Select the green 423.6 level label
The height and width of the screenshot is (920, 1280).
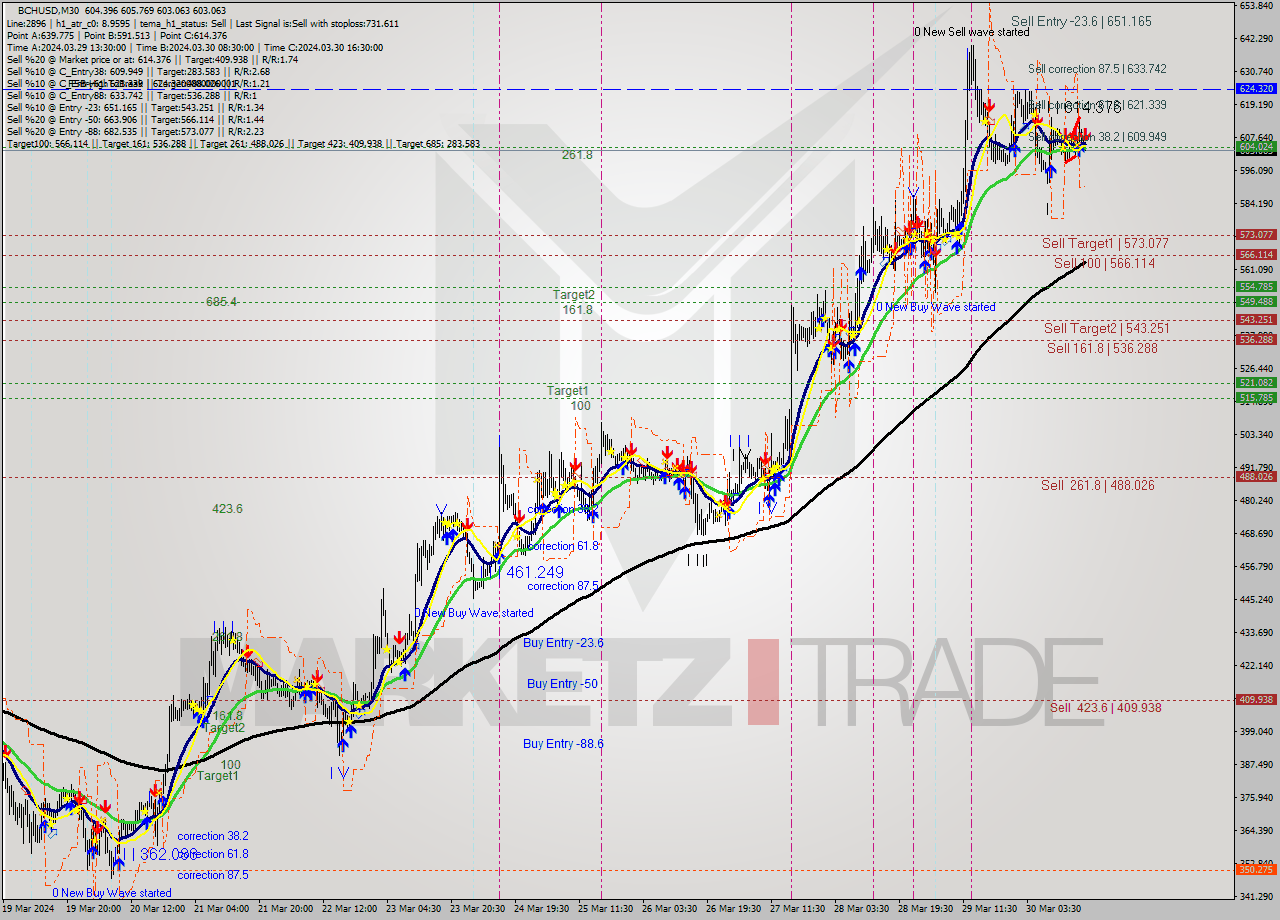(x=227, y=509)
